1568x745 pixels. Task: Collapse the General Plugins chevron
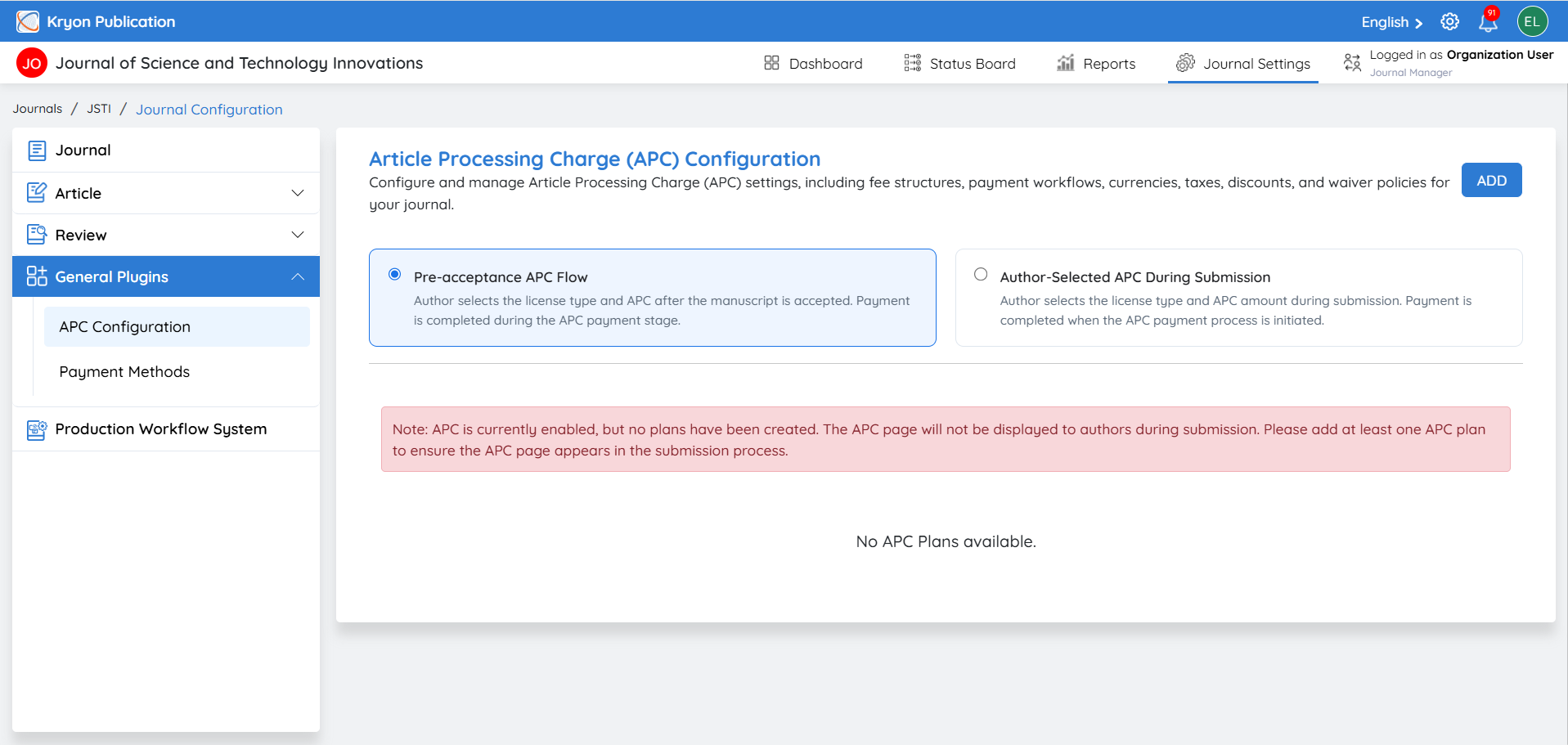298,276
